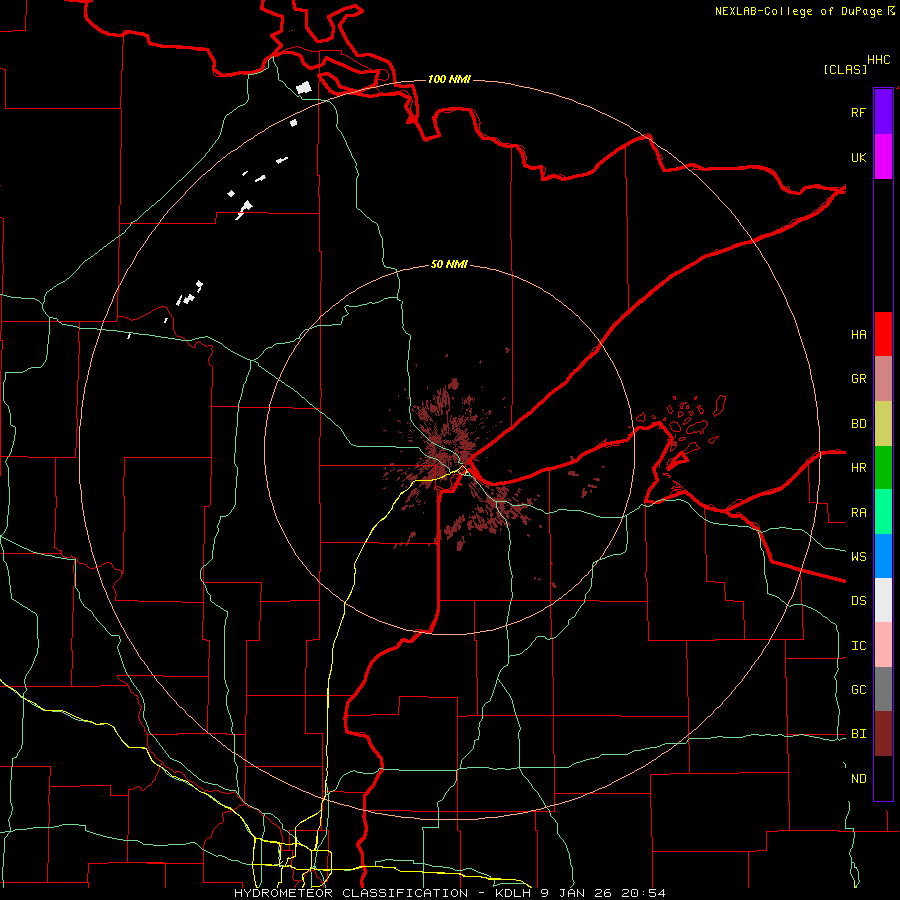This screenshot has height=900, width=900.
Task: Click the mint RA legend swatch
Action: (x=883, y=512)
